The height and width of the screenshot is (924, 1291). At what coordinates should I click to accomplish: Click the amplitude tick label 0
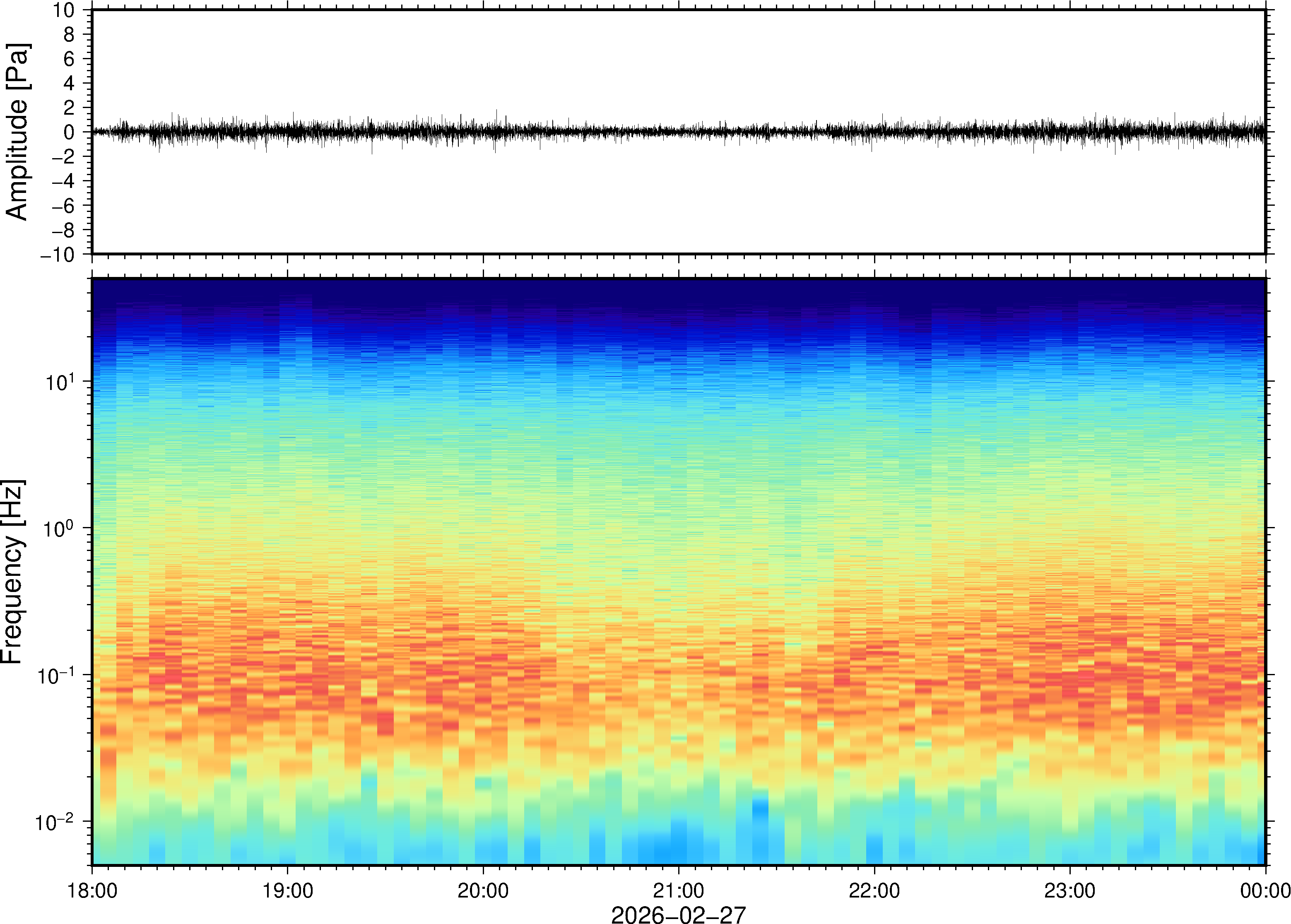70,132
